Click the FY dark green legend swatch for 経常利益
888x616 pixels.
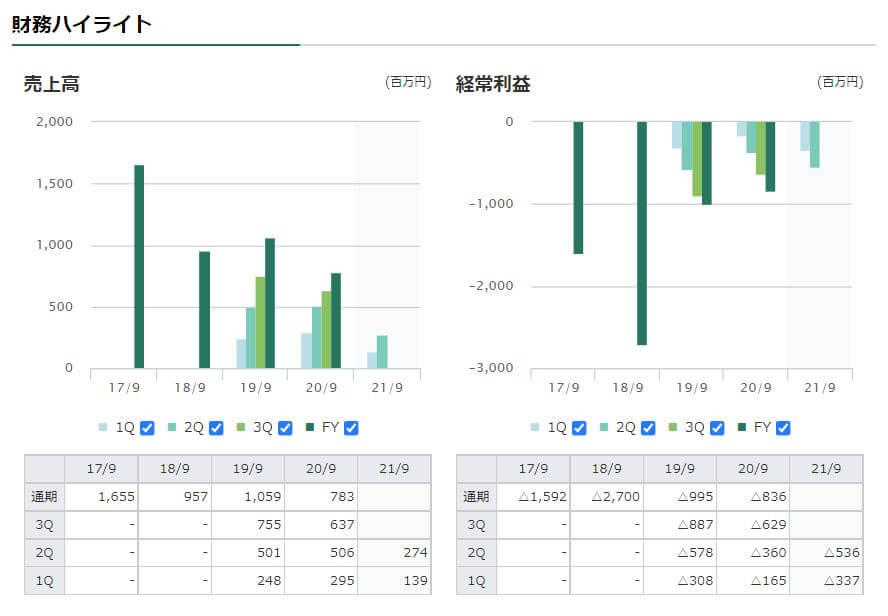(x=742, y=427)
